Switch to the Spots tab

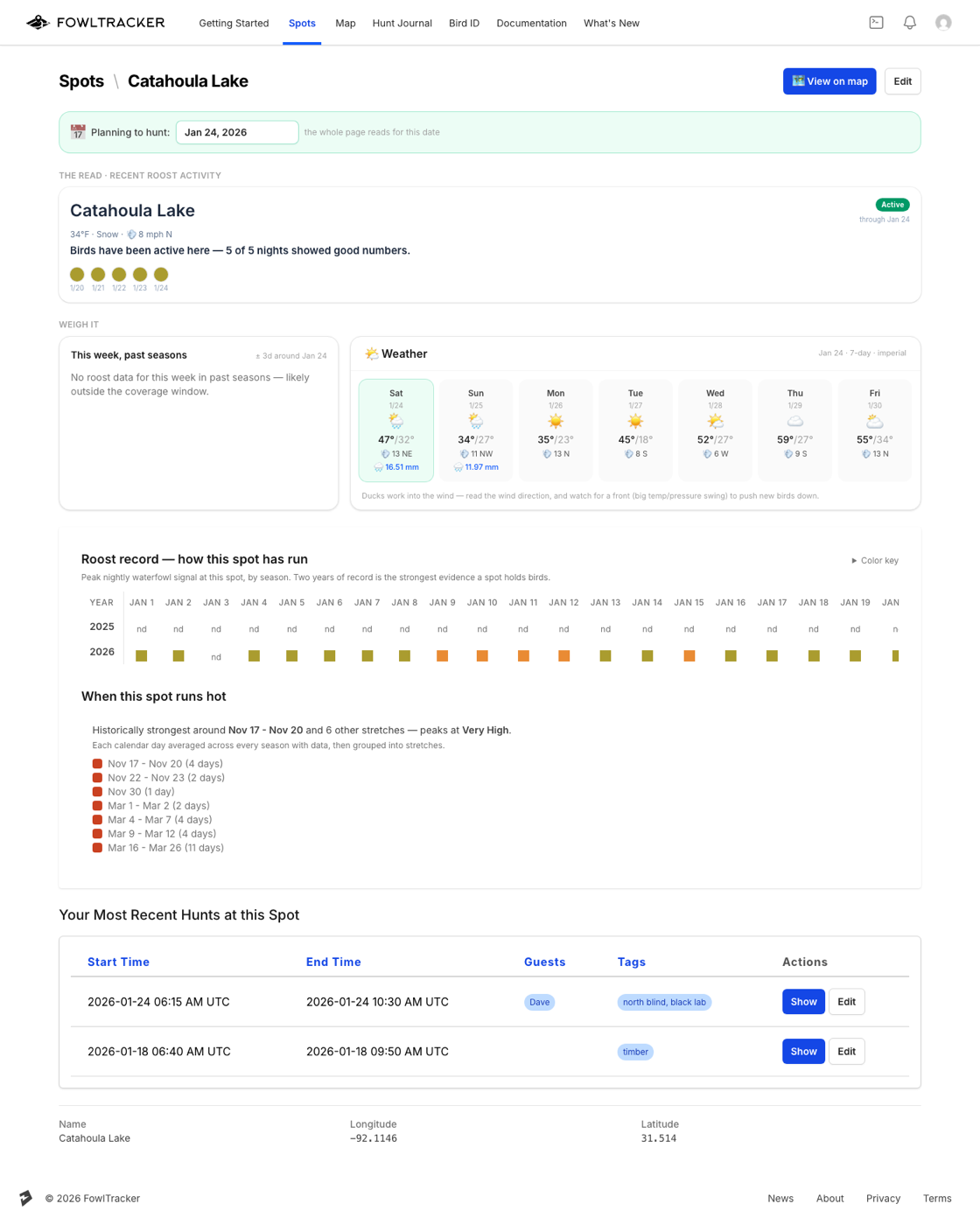coord(302,23)
